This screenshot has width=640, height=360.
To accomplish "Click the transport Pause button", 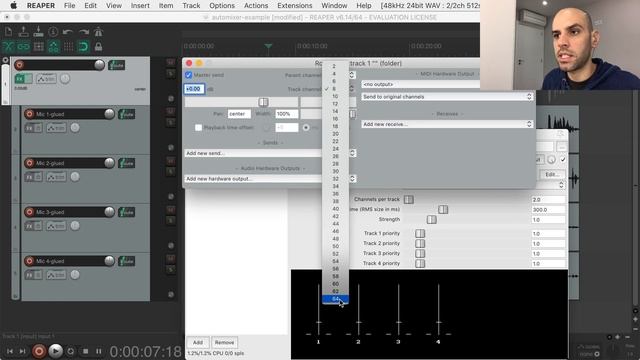I will 99,351.
